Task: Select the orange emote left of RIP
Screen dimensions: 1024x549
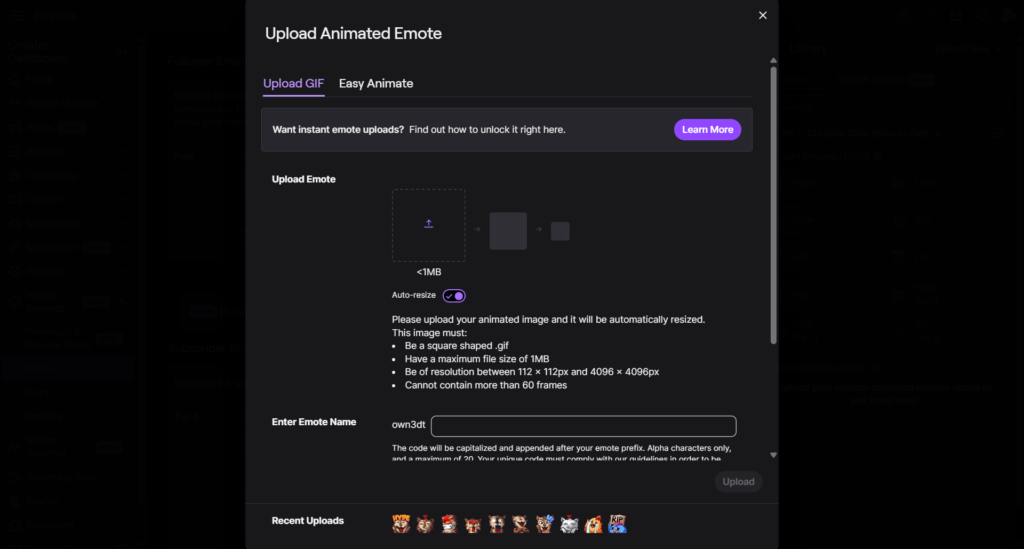Action: coord(593,523)
